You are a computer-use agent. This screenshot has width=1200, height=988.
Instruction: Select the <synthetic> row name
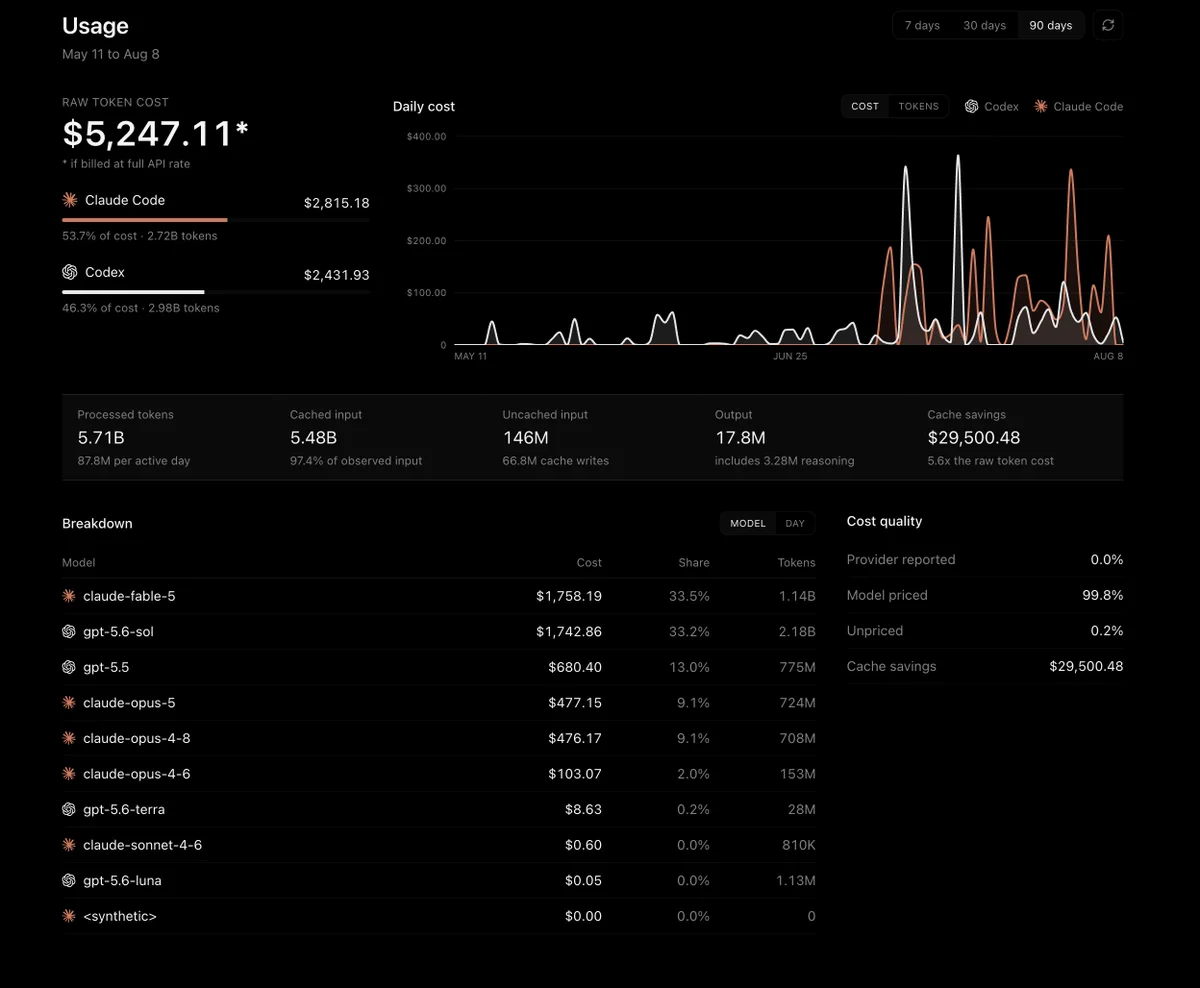coord(120,916)
